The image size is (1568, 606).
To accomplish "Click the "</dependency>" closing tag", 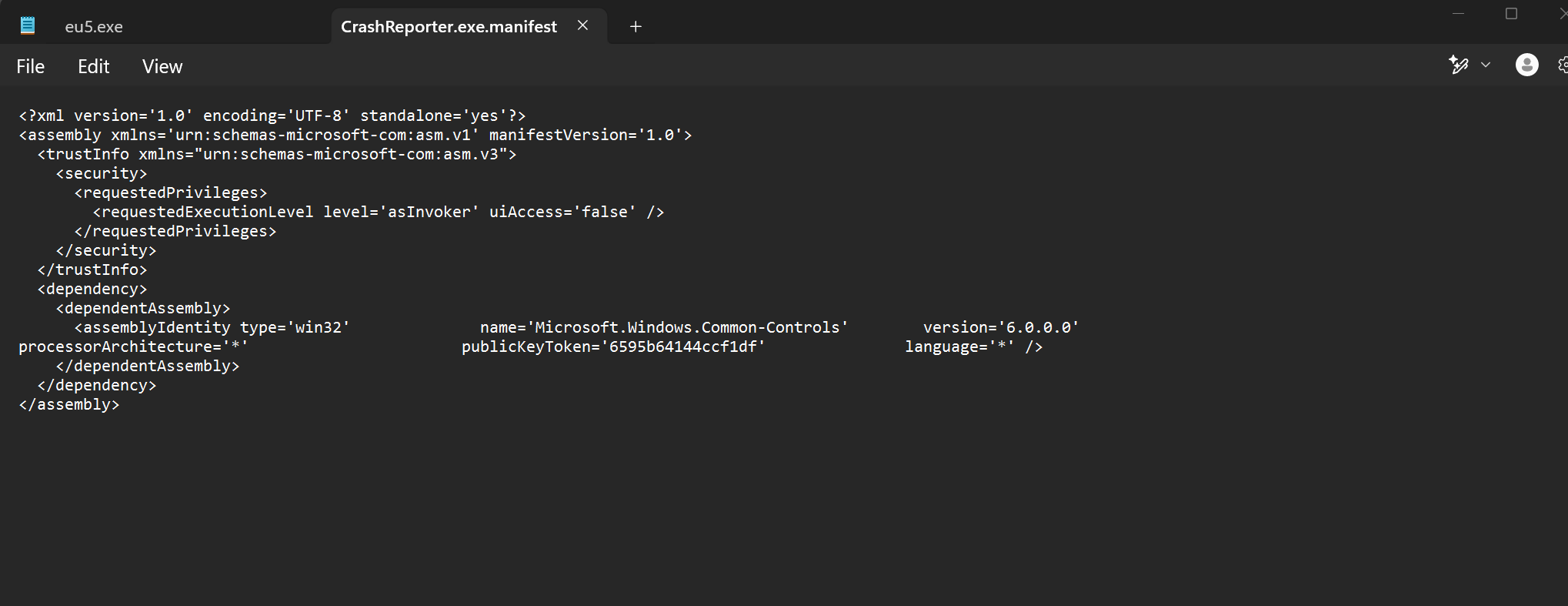I will (x=97, y=385).
